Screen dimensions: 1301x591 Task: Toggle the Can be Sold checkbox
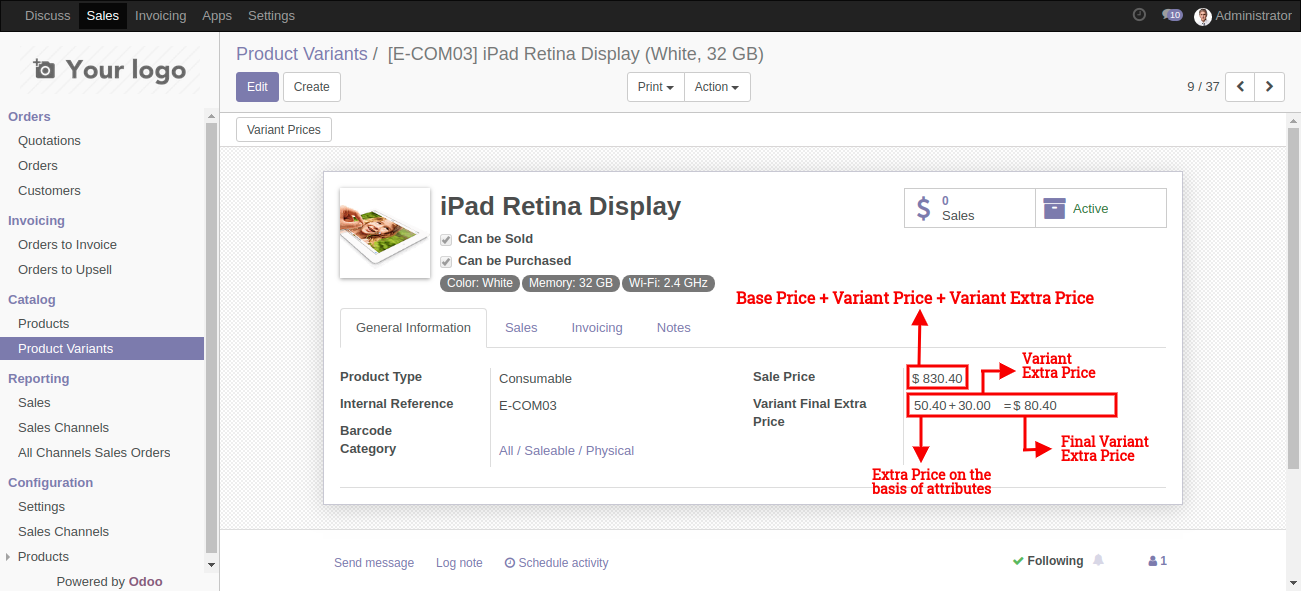pyautogui.click(x=446, y=239)
